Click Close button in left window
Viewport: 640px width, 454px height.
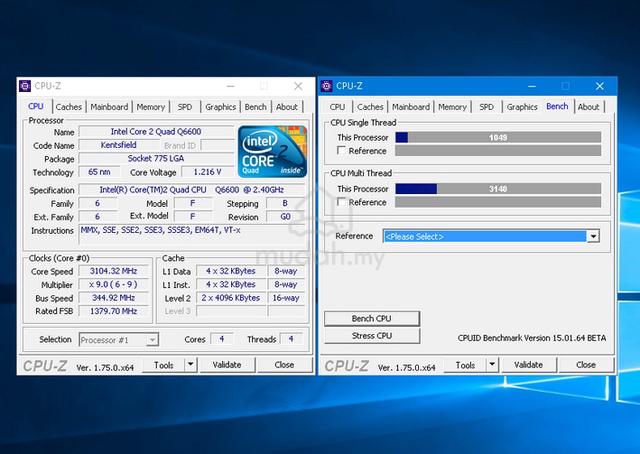click(x=284, y=365)
